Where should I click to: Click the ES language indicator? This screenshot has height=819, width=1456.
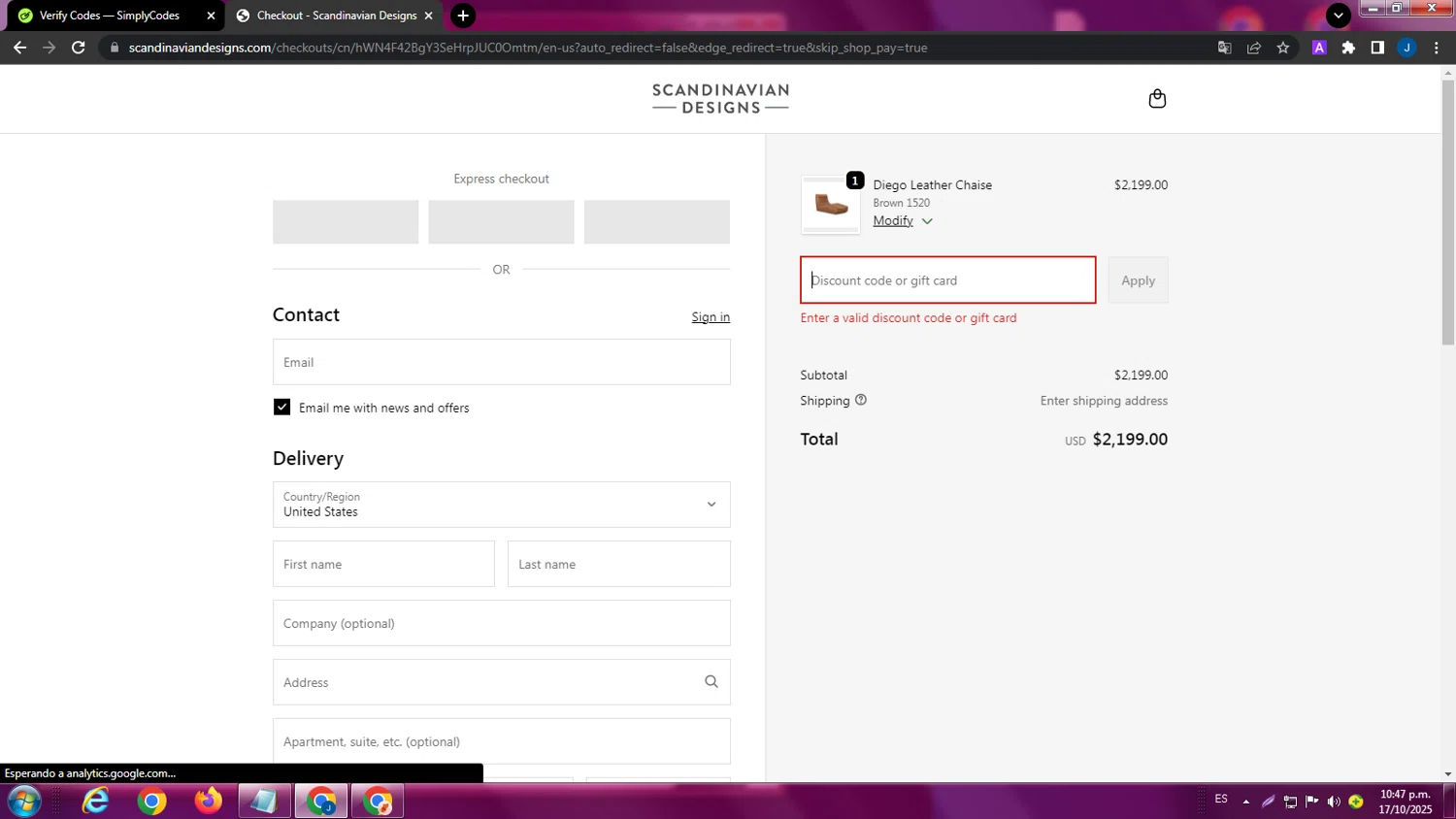pyautogui.click(x=1221, y=800)
